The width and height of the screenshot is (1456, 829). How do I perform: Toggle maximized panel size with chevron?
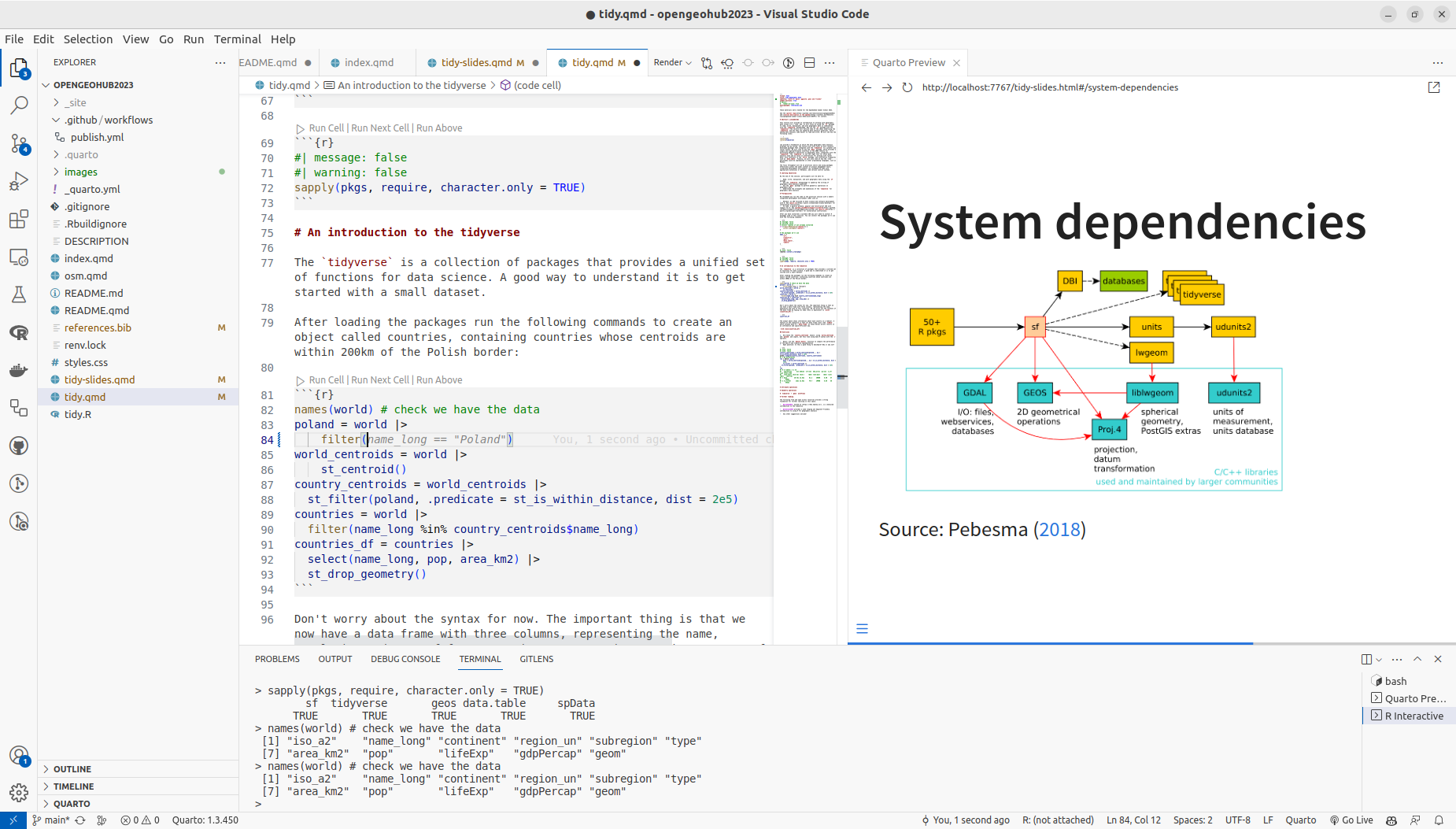coord(1417,659)
